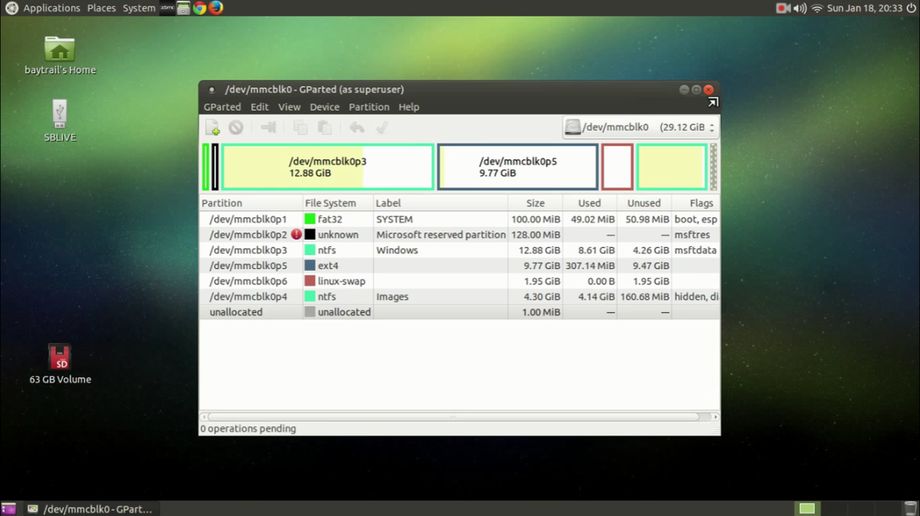The image size is (920, 516).
Task: Click the File System column header
Action: pyautogui.click(x=330, y=203)
